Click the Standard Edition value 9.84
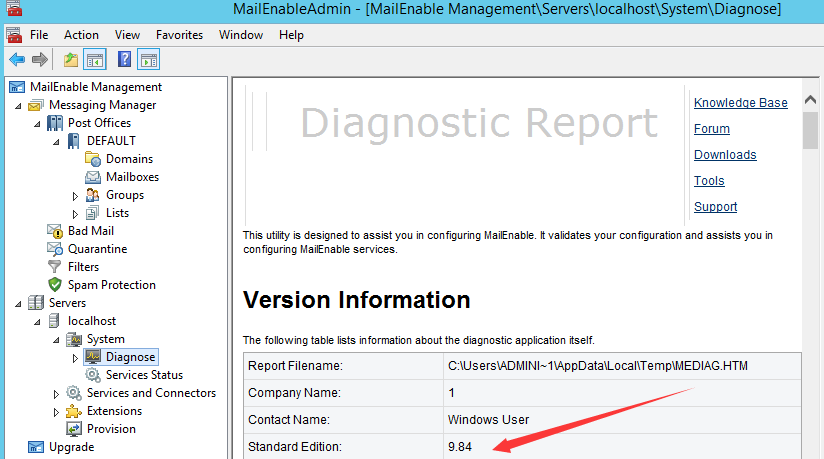The image size is (824, 459). (x=460, y=447)
